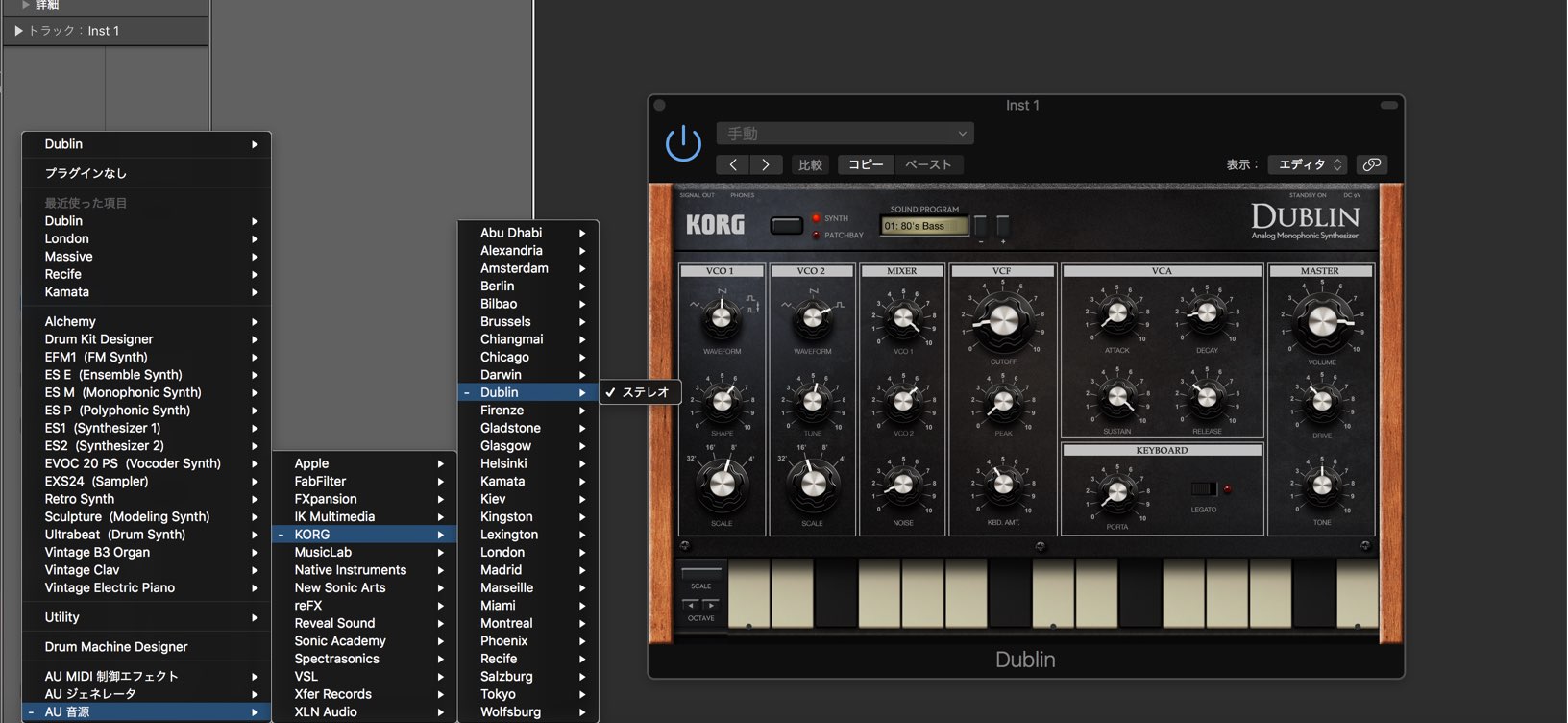The image size is (1568, 723).
Task: Click the Inst 1 plugin window title
Action: coord(1022,105)
